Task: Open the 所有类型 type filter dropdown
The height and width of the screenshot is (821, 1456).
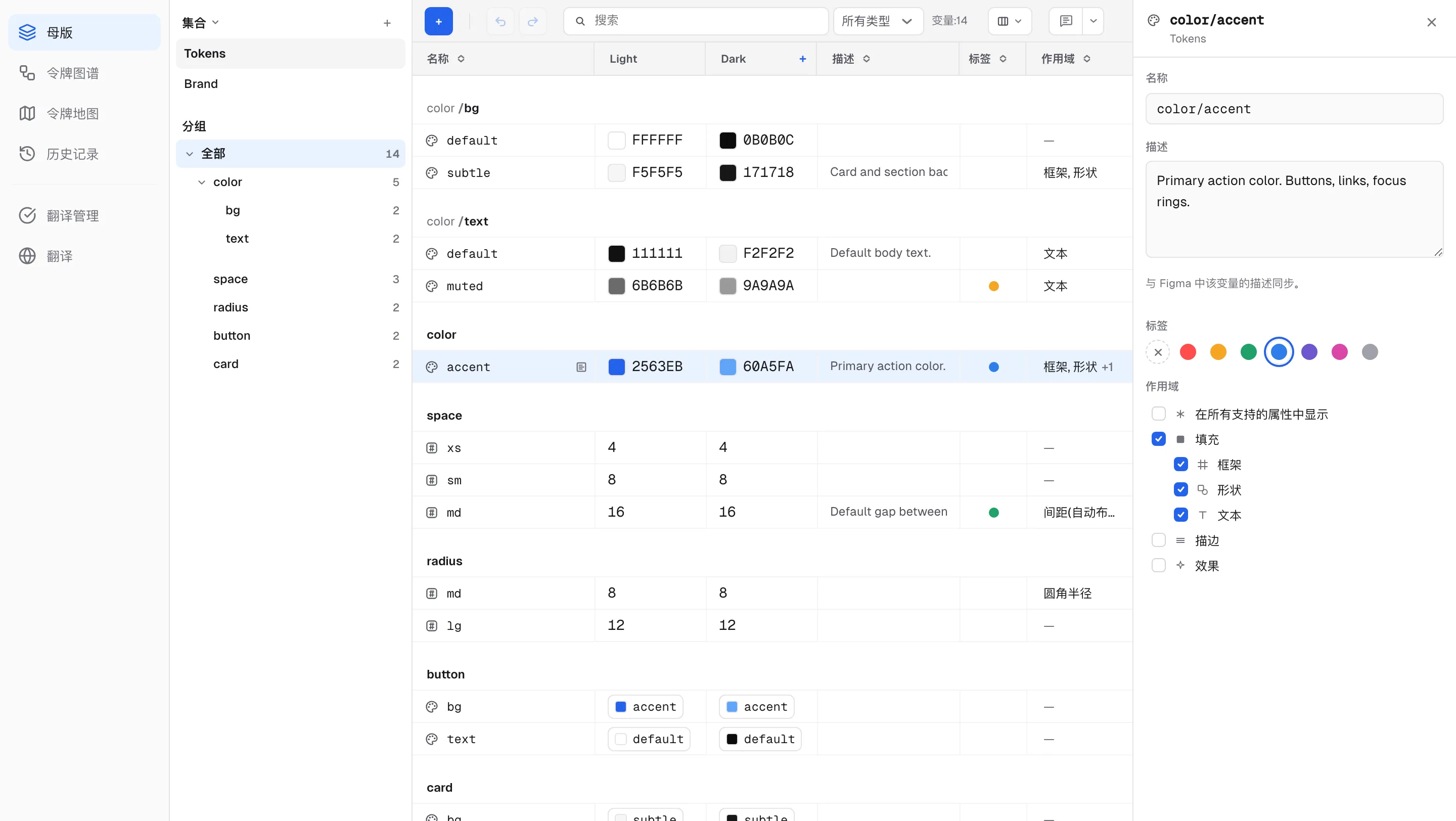Action: [x=878, y=21]
